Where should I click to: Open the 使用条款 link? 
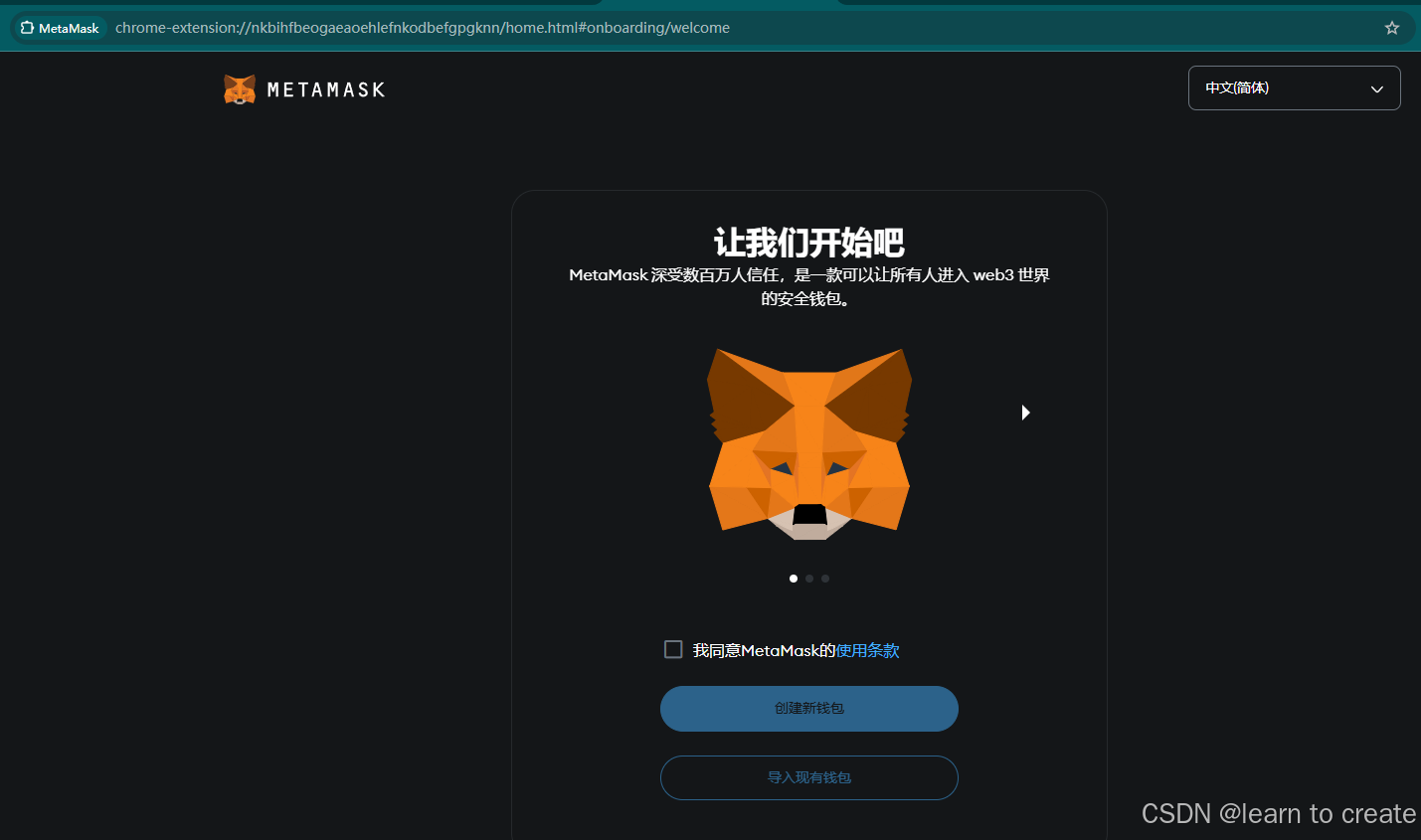coord(867,650)
